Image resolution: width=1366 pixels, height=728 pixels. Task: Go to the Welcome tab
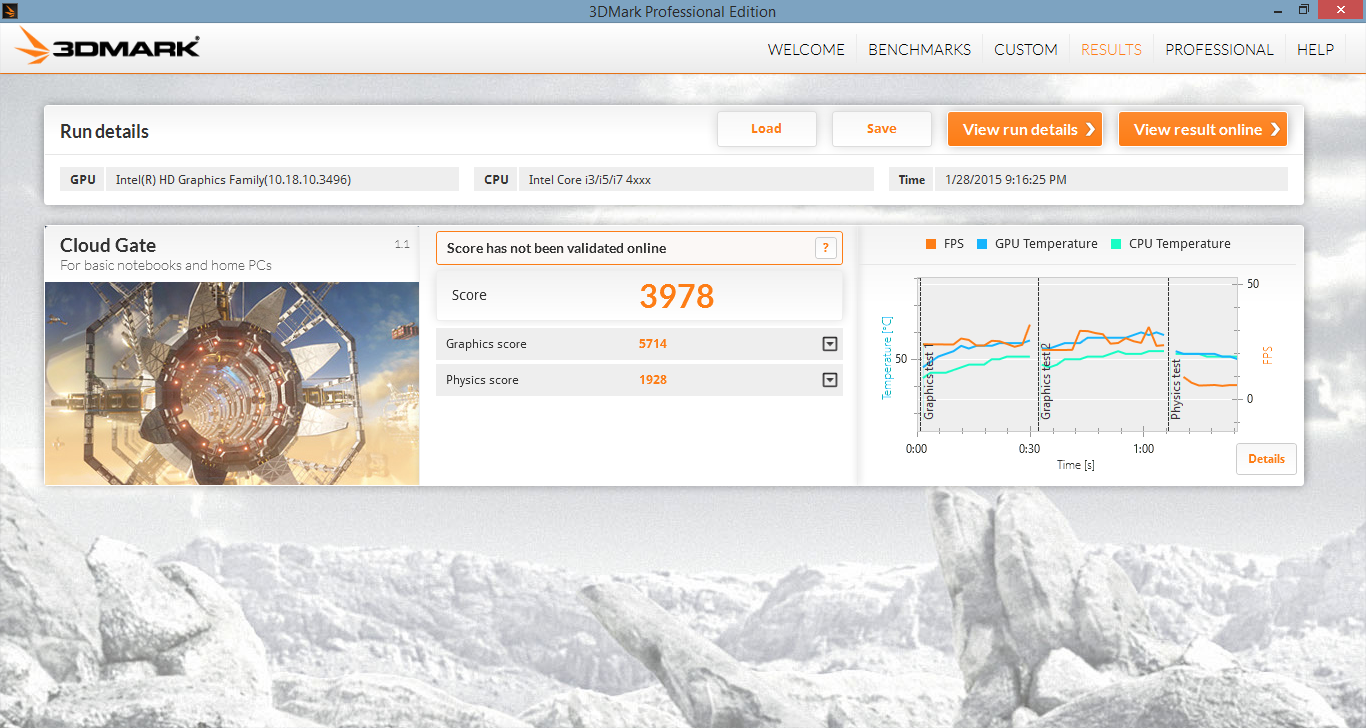(x=806, y=49)
